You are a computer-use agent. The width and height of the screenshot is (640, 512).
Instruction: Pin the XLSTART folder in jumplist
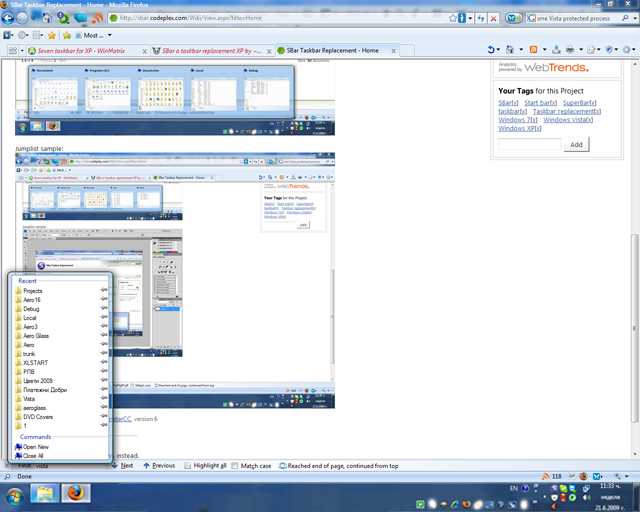tap(104, 361)
